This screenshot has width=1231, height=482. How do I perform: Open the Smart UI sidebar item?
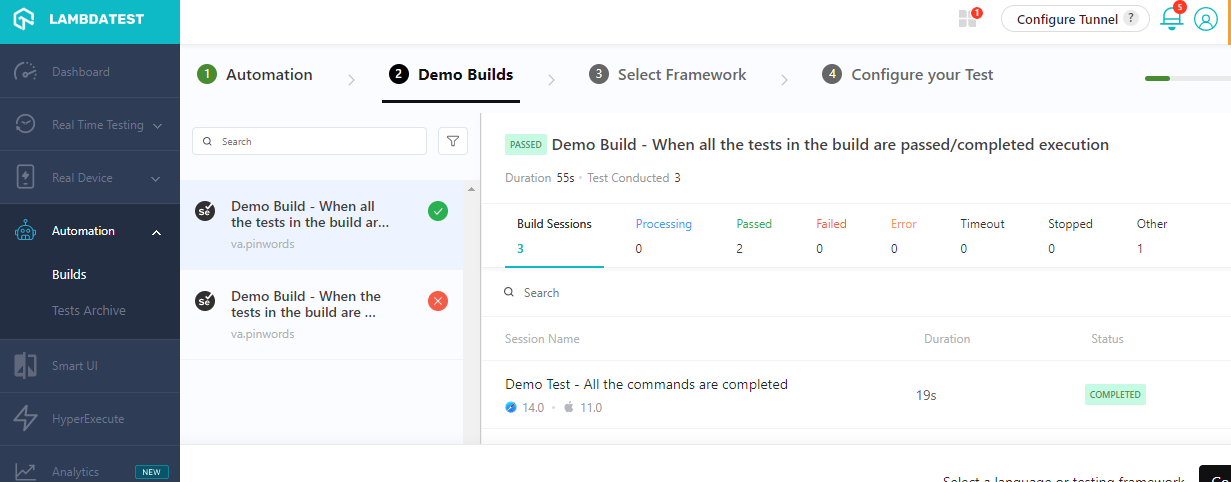click(90, 366)
